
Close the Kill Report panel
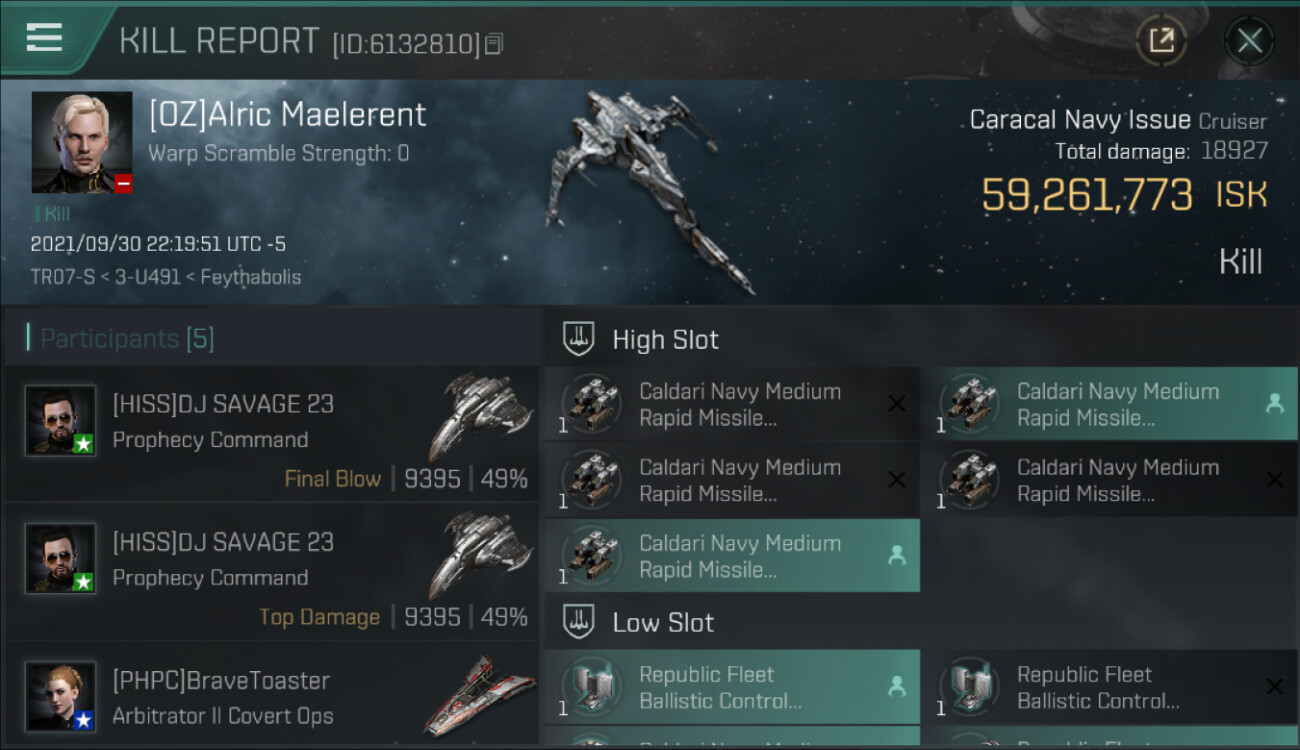point(1249,41)
